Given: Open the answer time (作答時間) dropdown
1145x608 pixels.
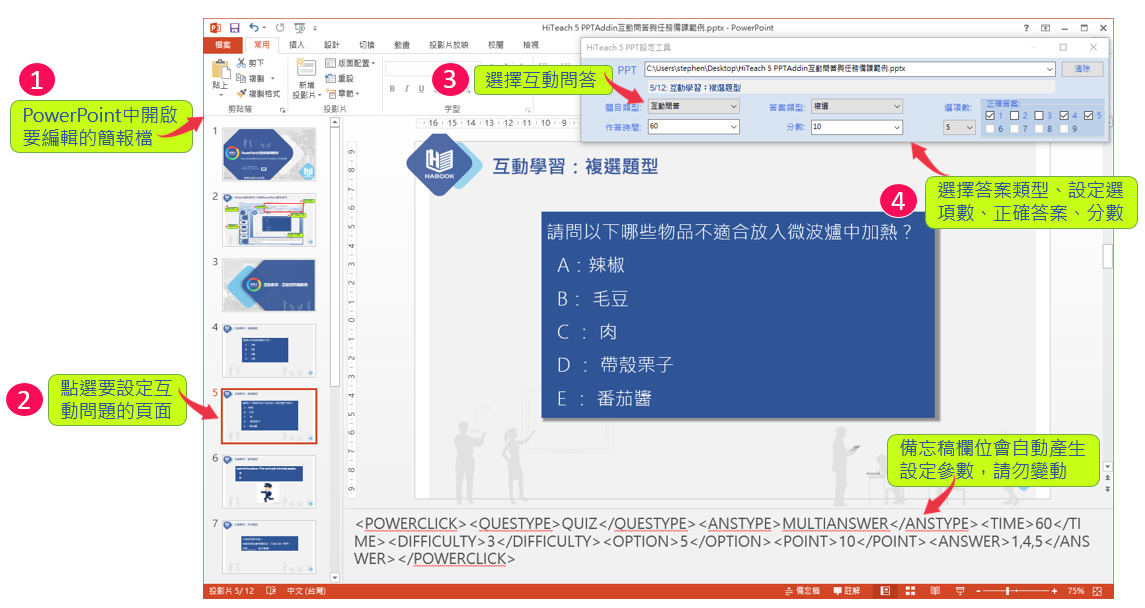Looking at the screenshot, I should [x=693, y=126].
